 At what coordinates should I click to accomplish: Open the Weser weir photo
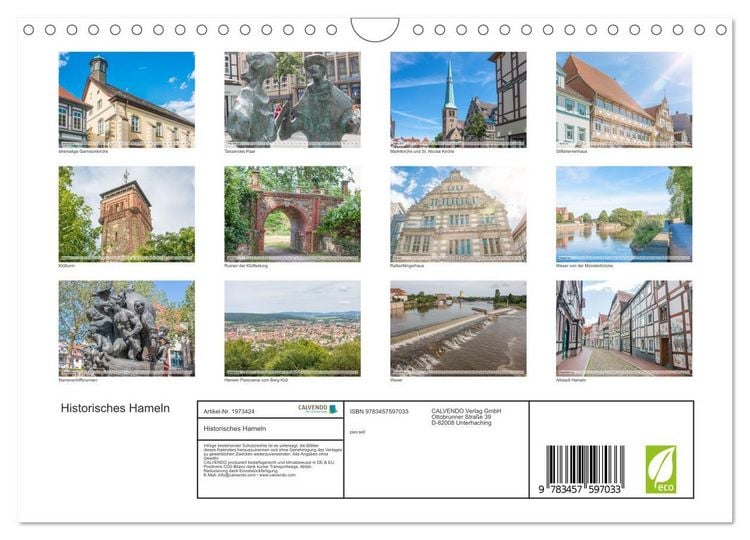tap(458, 328)
